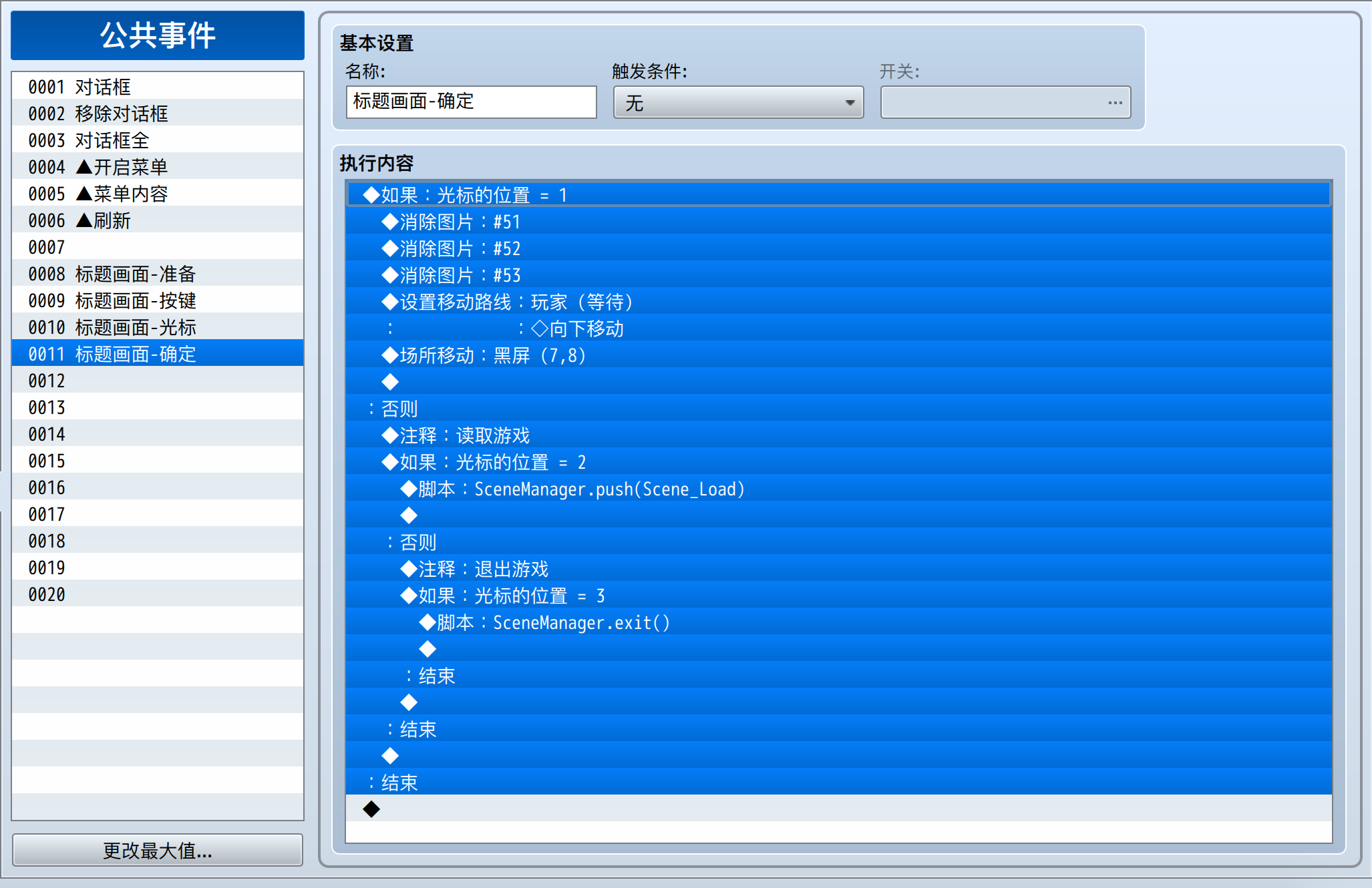Click the final black diamond empty command line
The height and width of the screenshot is (888, 1372).
839,809
